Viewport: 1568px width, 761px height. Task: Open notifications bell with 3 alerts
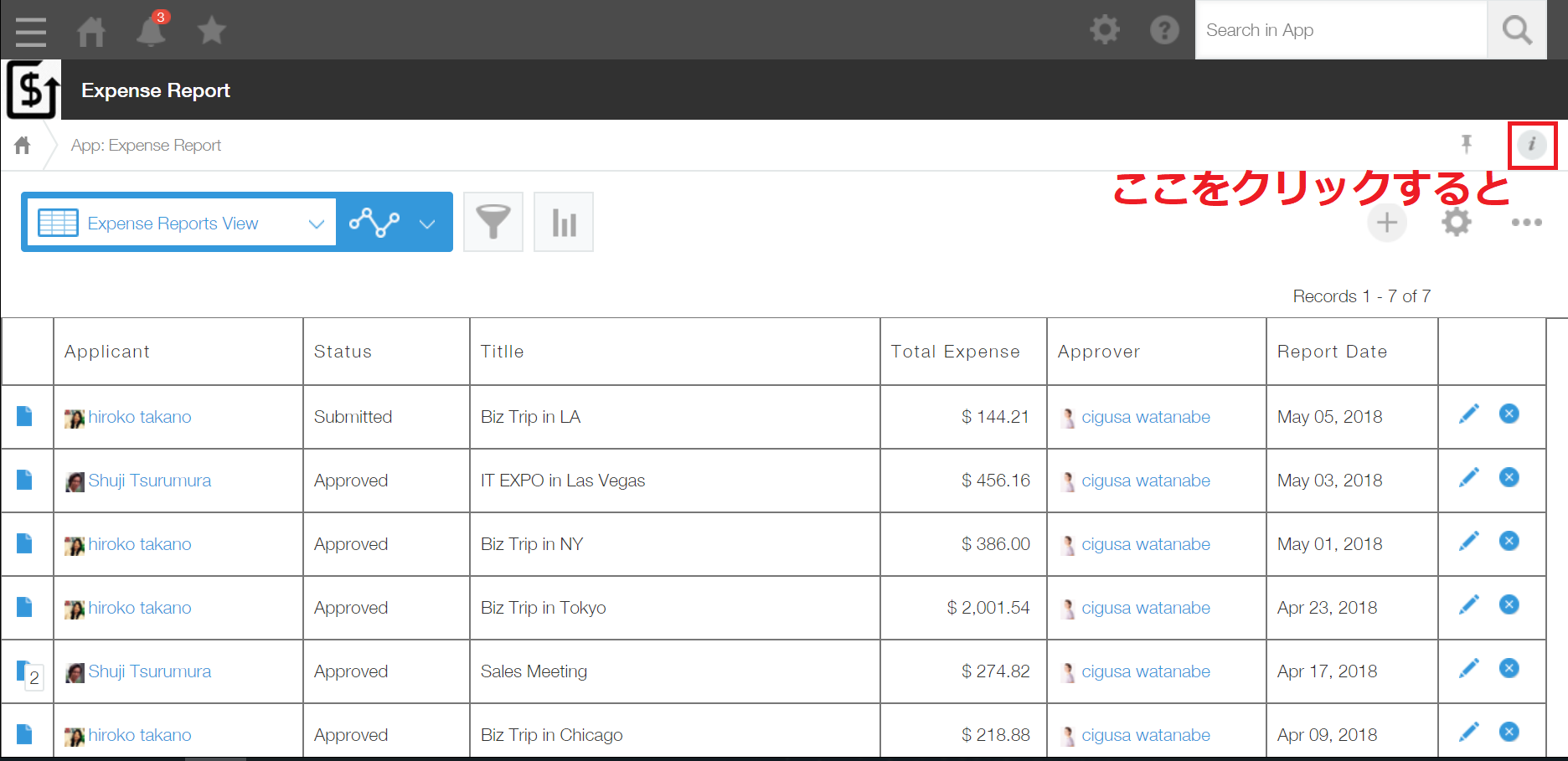151,31
